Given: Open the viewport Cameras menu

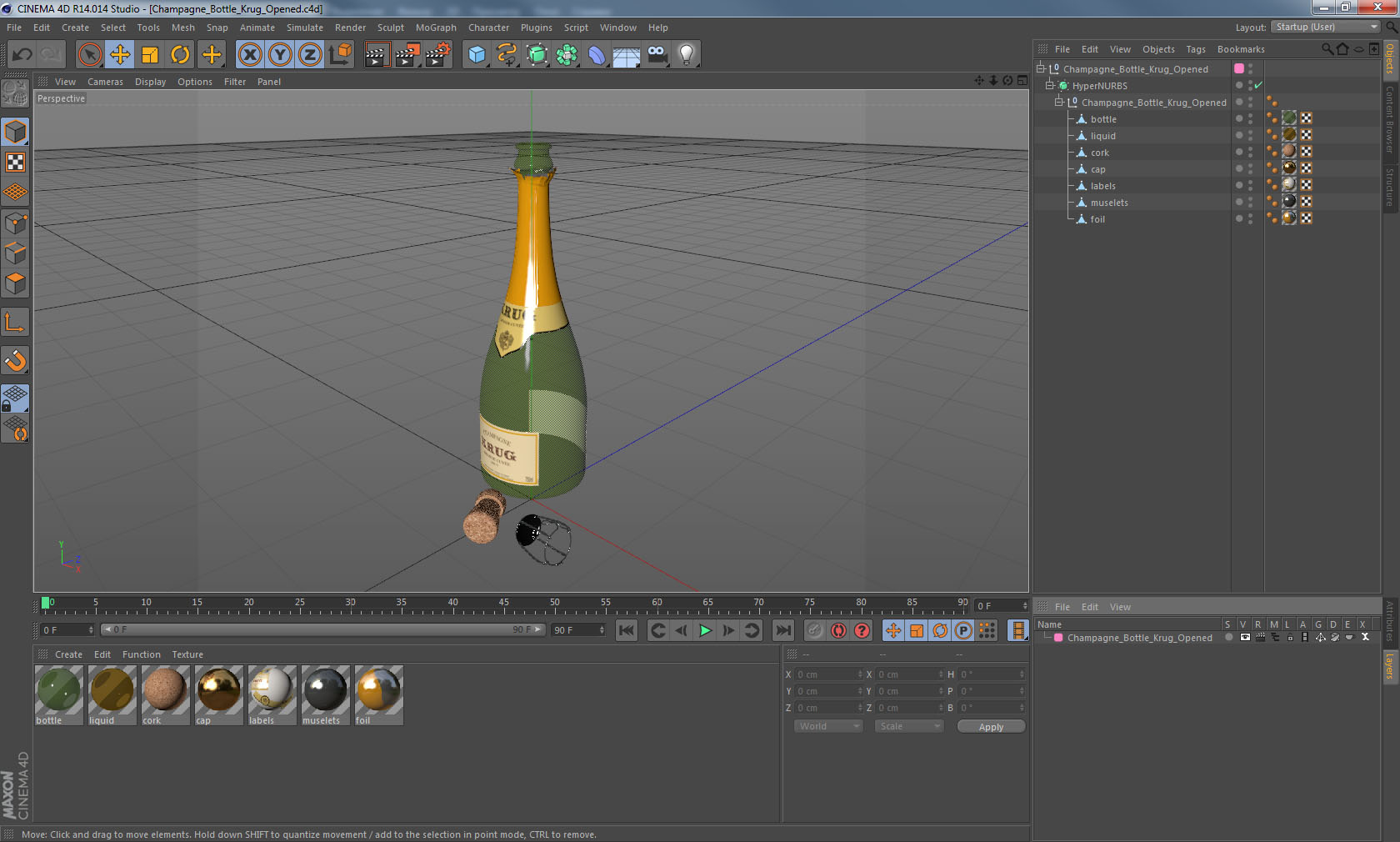Looking at the screenshot, I should click(105, 82).
